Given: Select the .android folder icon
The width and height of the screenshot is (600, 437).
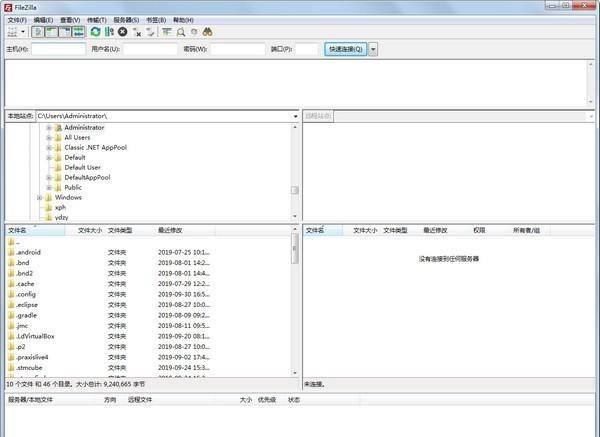Looking at the screenshot, I should pyautogui.click(x=11, y=252).
